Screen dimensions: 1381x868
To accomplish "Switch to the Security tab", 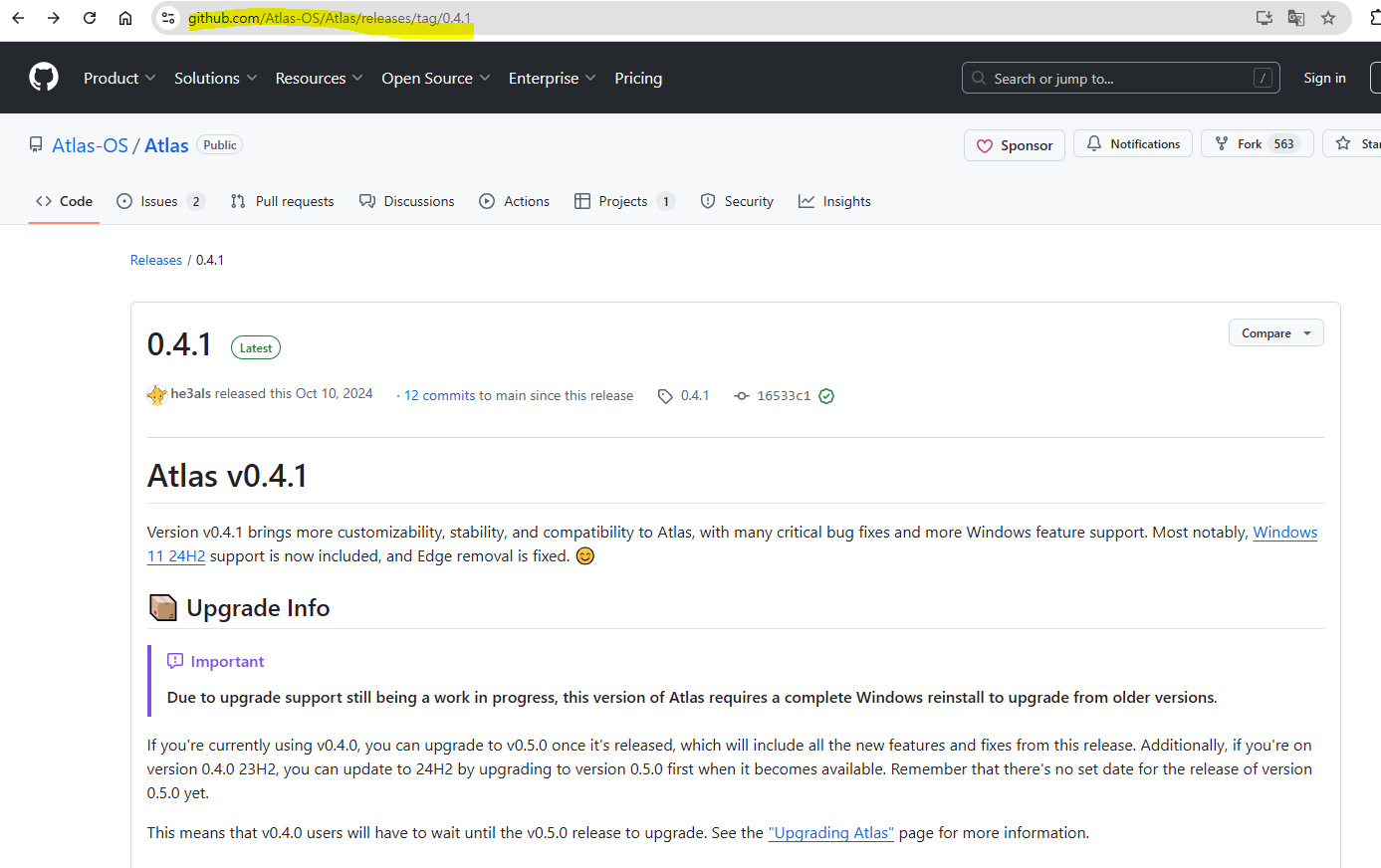I will point(737,201).
